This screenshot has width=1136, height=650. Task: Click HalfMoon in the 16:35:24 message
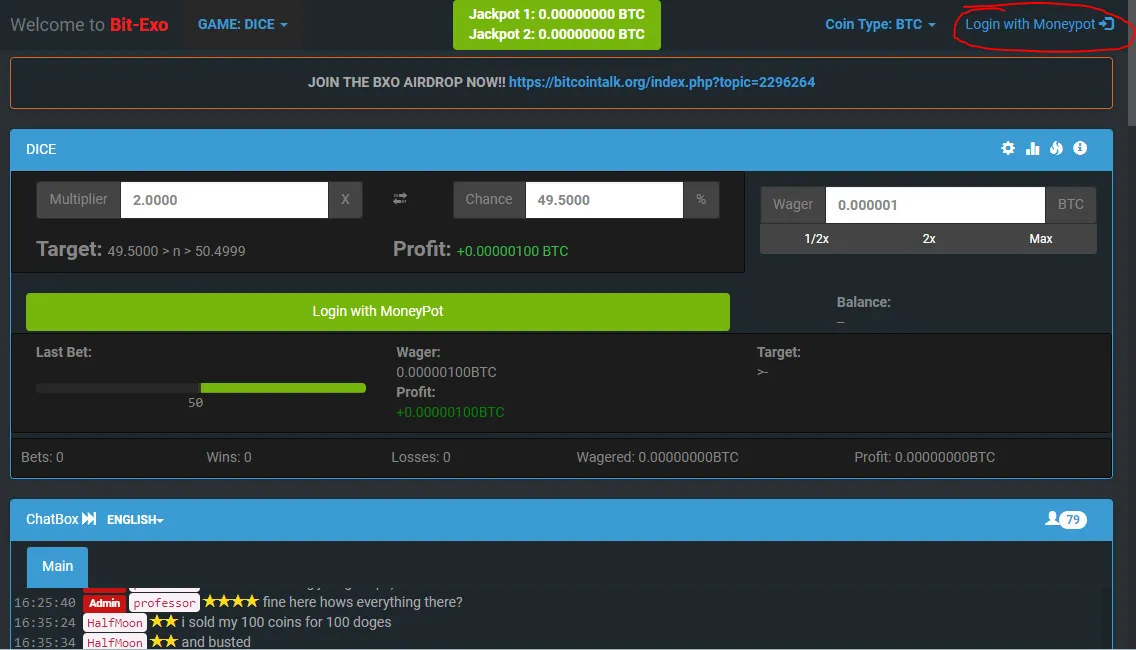114,622
